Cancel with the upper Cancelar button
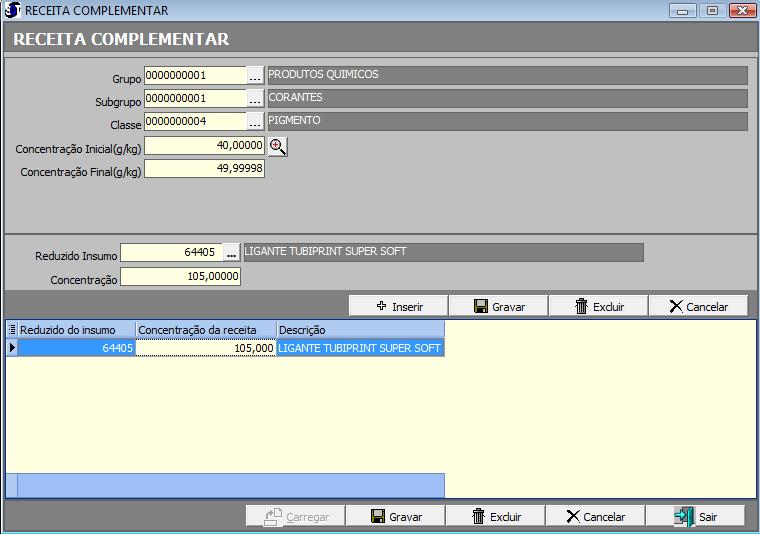 coord(698,306)
